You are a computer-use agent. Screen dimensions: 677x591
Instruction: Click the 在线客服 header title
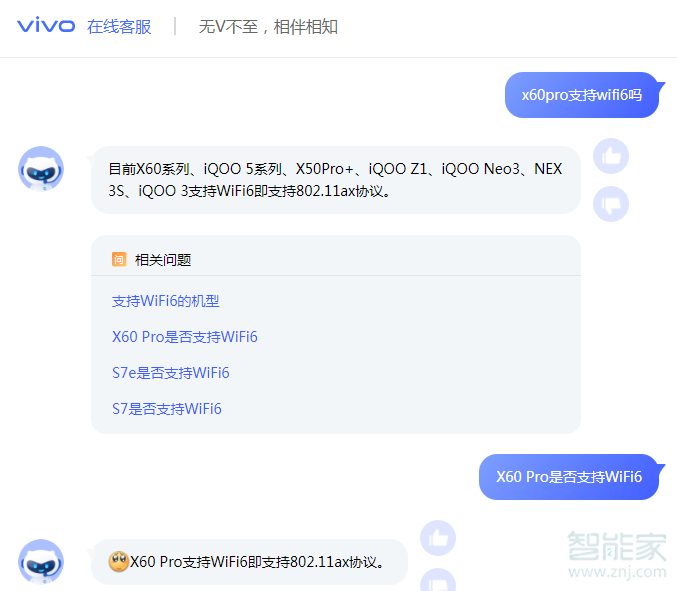(119, 27)
